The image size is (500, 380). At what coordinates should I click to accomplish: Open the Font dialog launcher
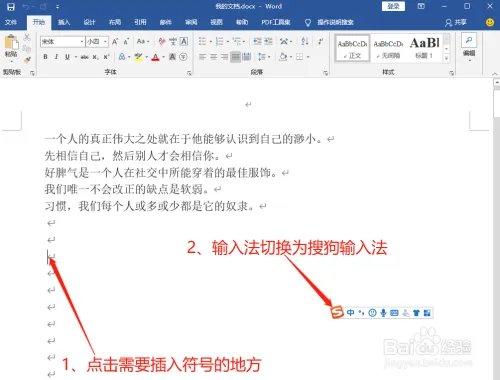pyautogui.click(x=189, y=73)
